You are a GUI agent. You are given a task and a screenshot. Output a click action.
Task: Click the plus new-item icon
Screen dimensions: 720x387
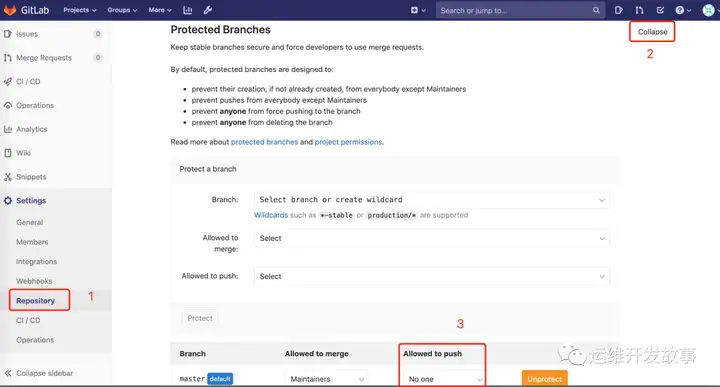coord(418,10)
